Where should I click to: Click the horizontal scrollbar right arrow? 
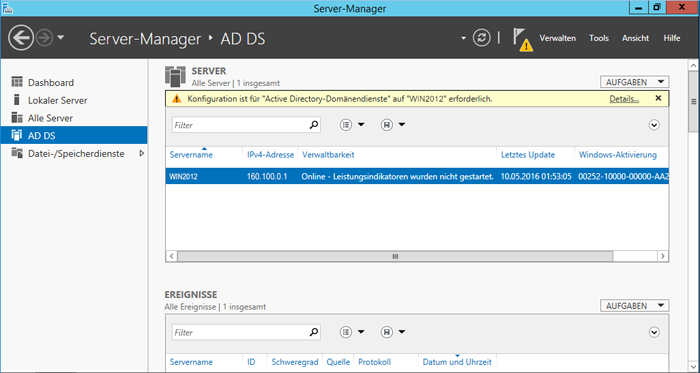point(663,256)
